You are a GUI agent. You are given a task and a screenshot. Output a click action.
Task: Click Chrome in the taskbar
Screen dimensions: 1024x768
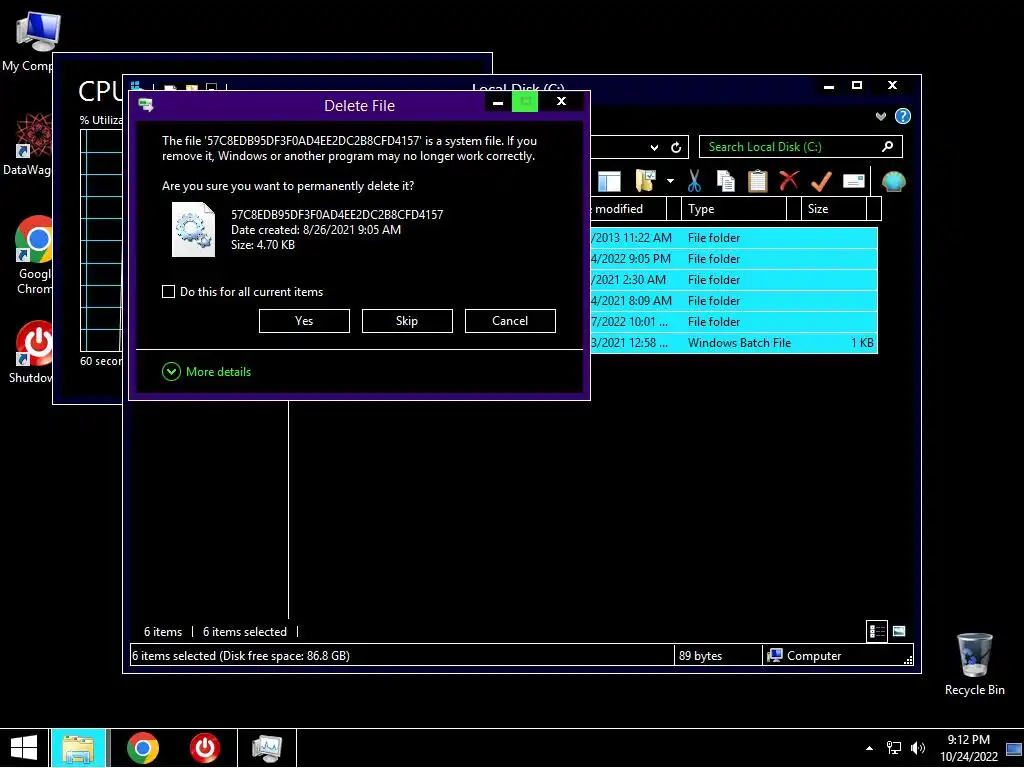tap(142, 748)
